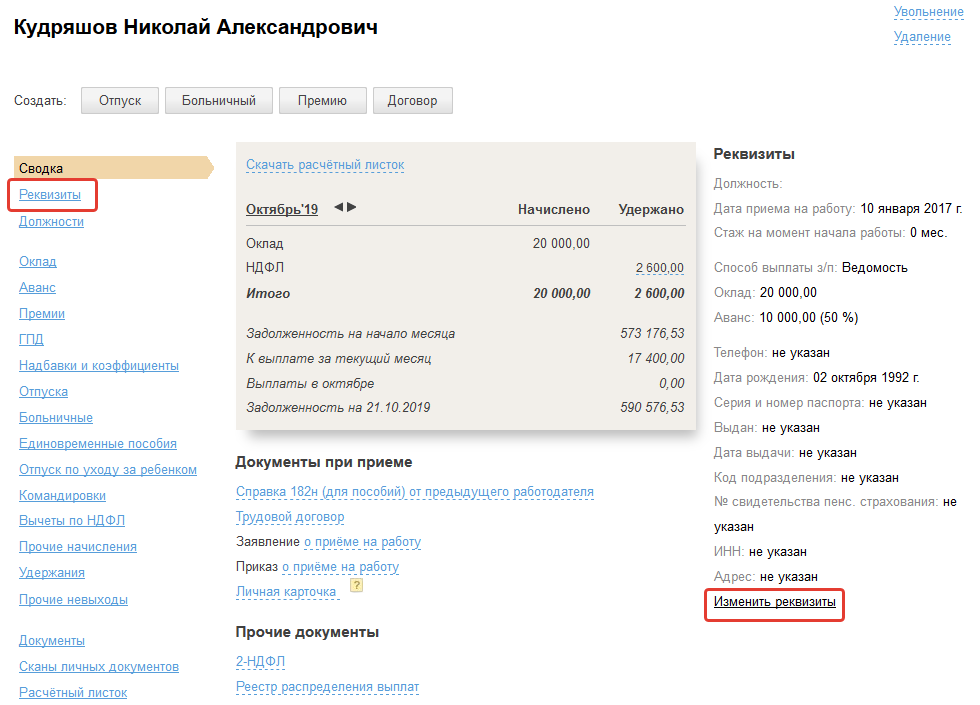
Task: Click the Увольнение link
Action: click(x=928, y=12)
